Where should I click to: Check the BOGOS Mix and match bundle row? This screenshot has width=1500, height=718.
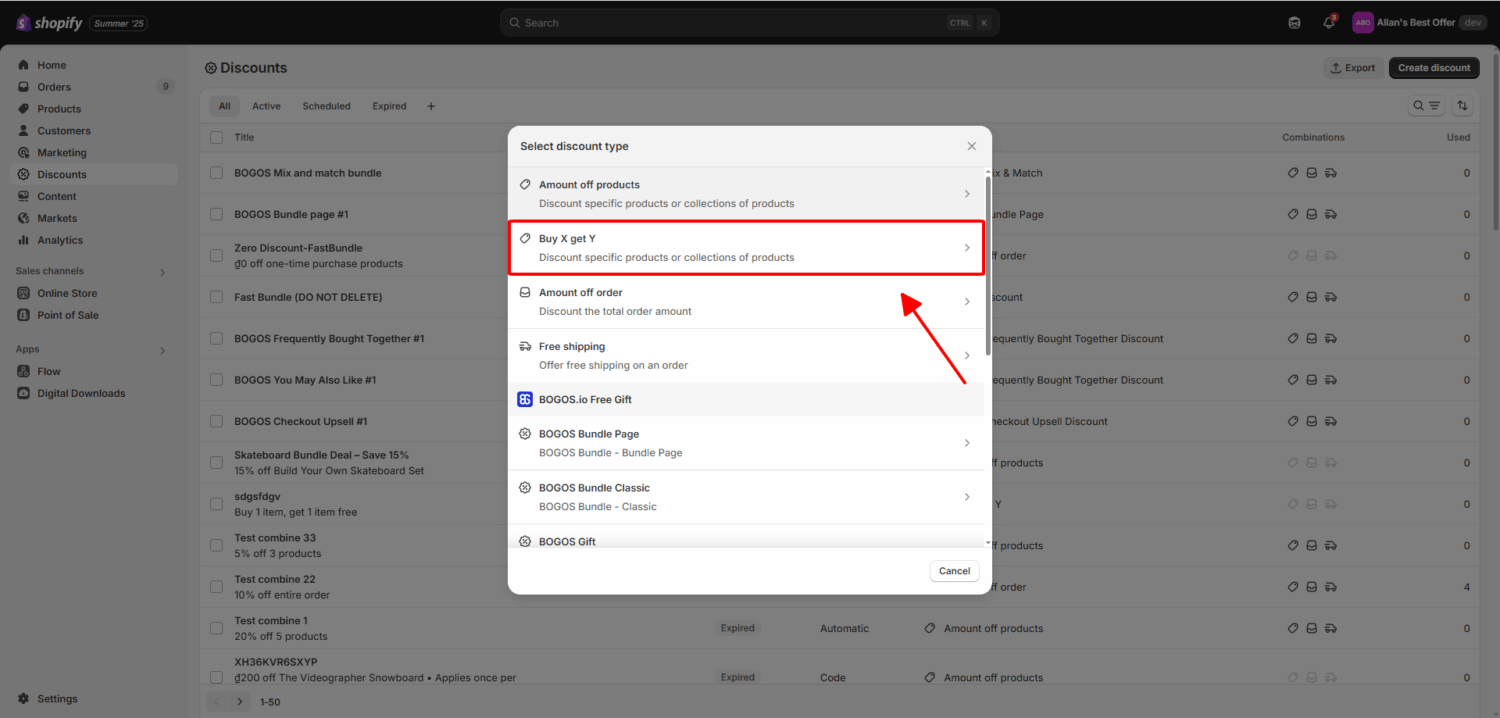[x=217, y=173]
